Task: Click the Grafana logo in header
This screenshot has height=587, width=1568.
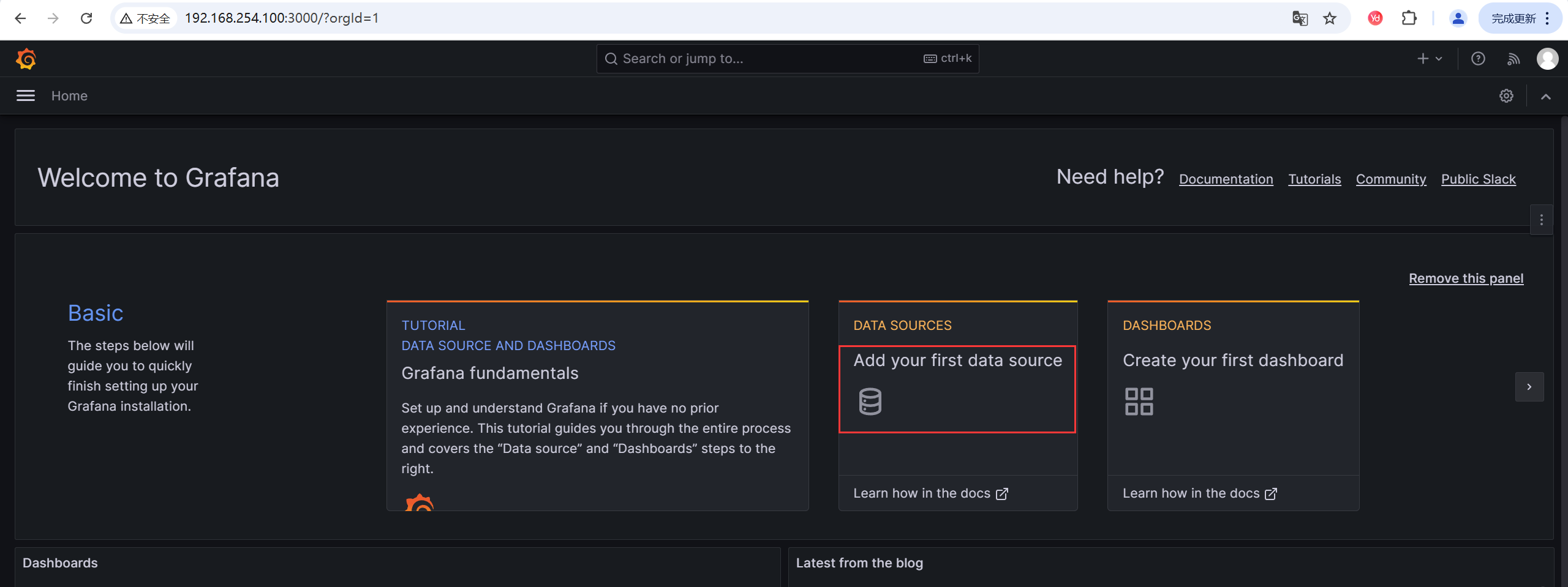Action: click(26, 59)
